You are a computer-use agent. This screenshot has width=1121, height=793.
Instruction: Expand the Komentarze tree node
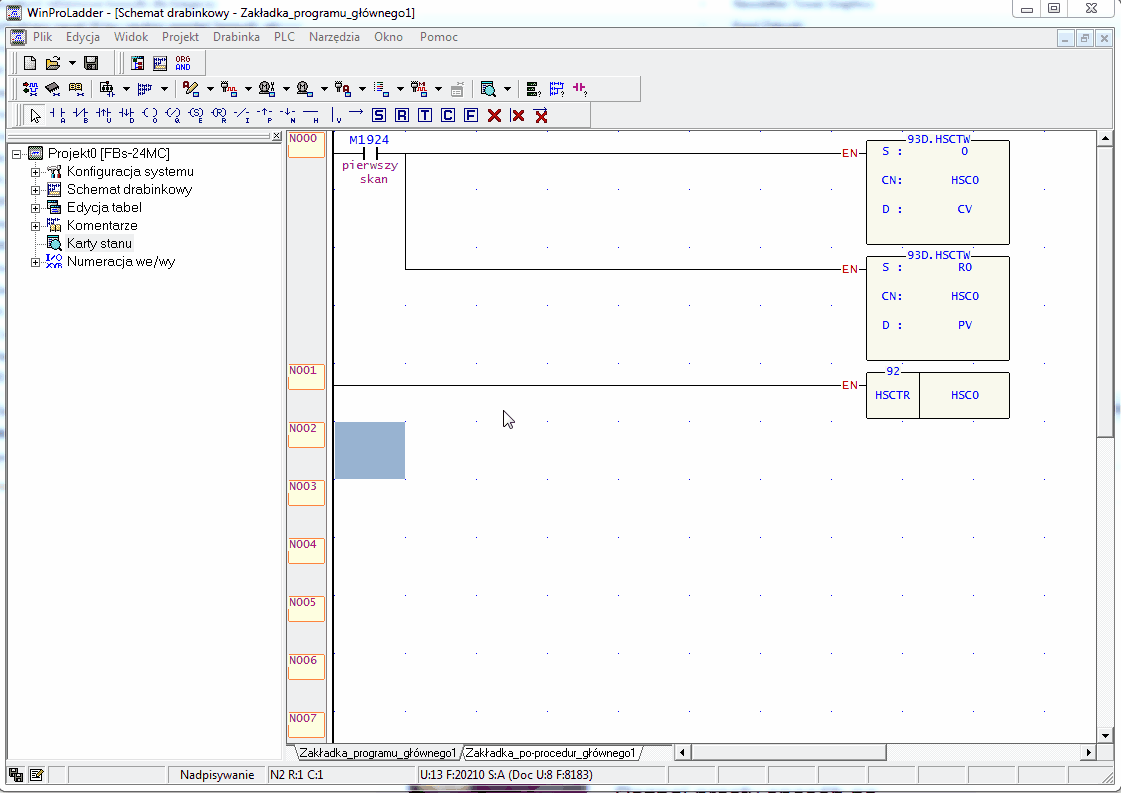coord(35,226)
